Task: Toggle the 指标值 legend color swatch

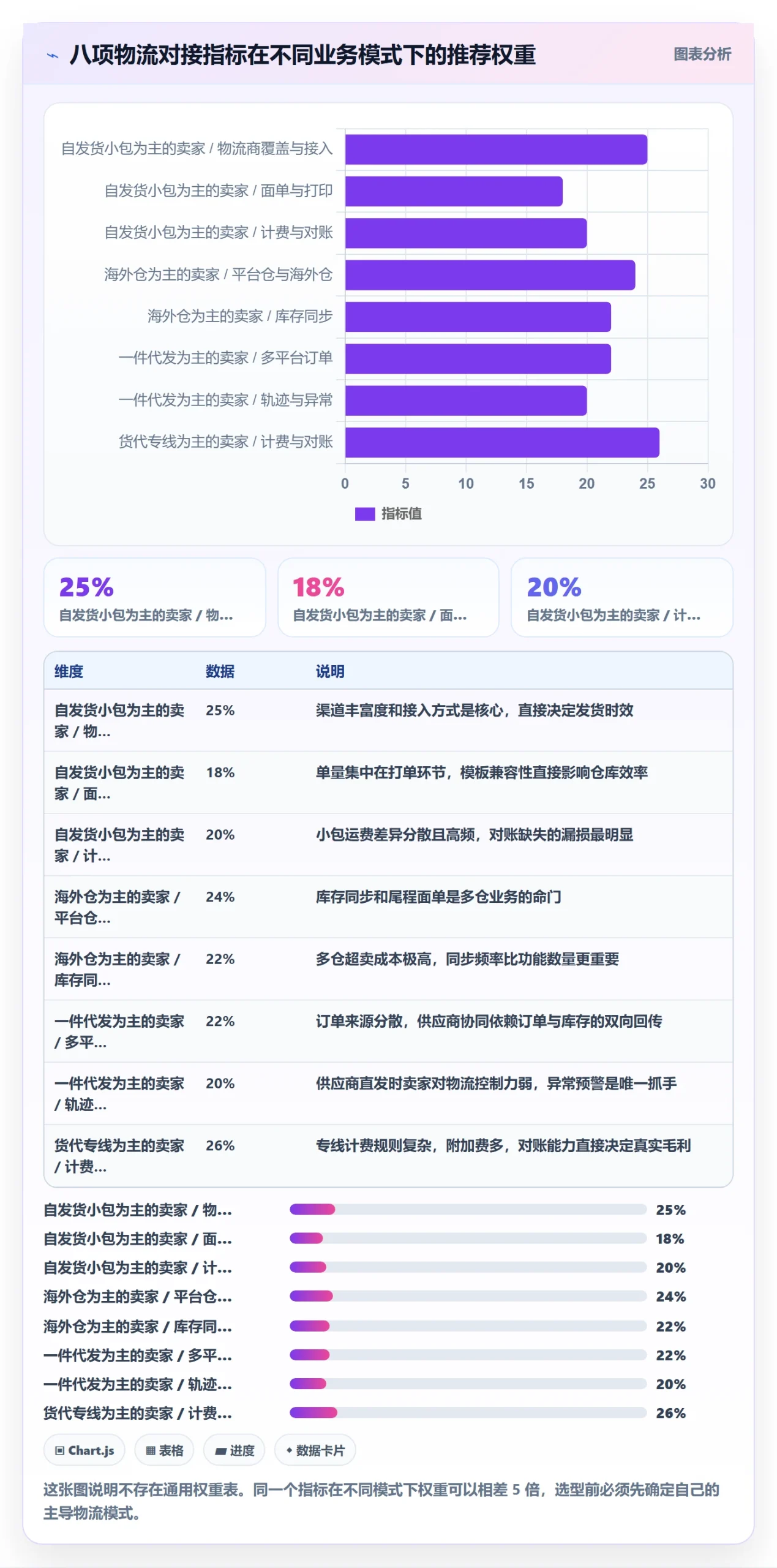Action: pyautogui.click(x=364, y=514)
